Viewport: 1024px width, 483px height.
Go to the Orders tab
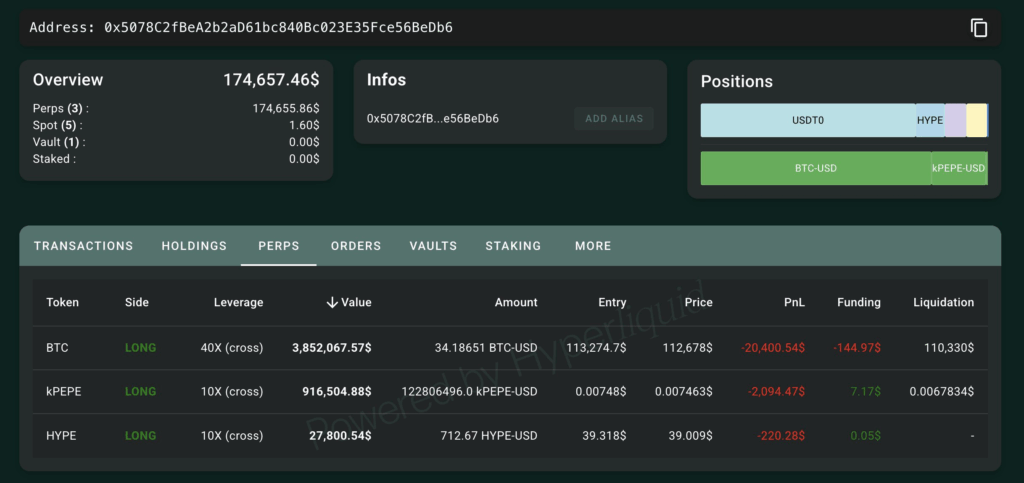[356, 246]
